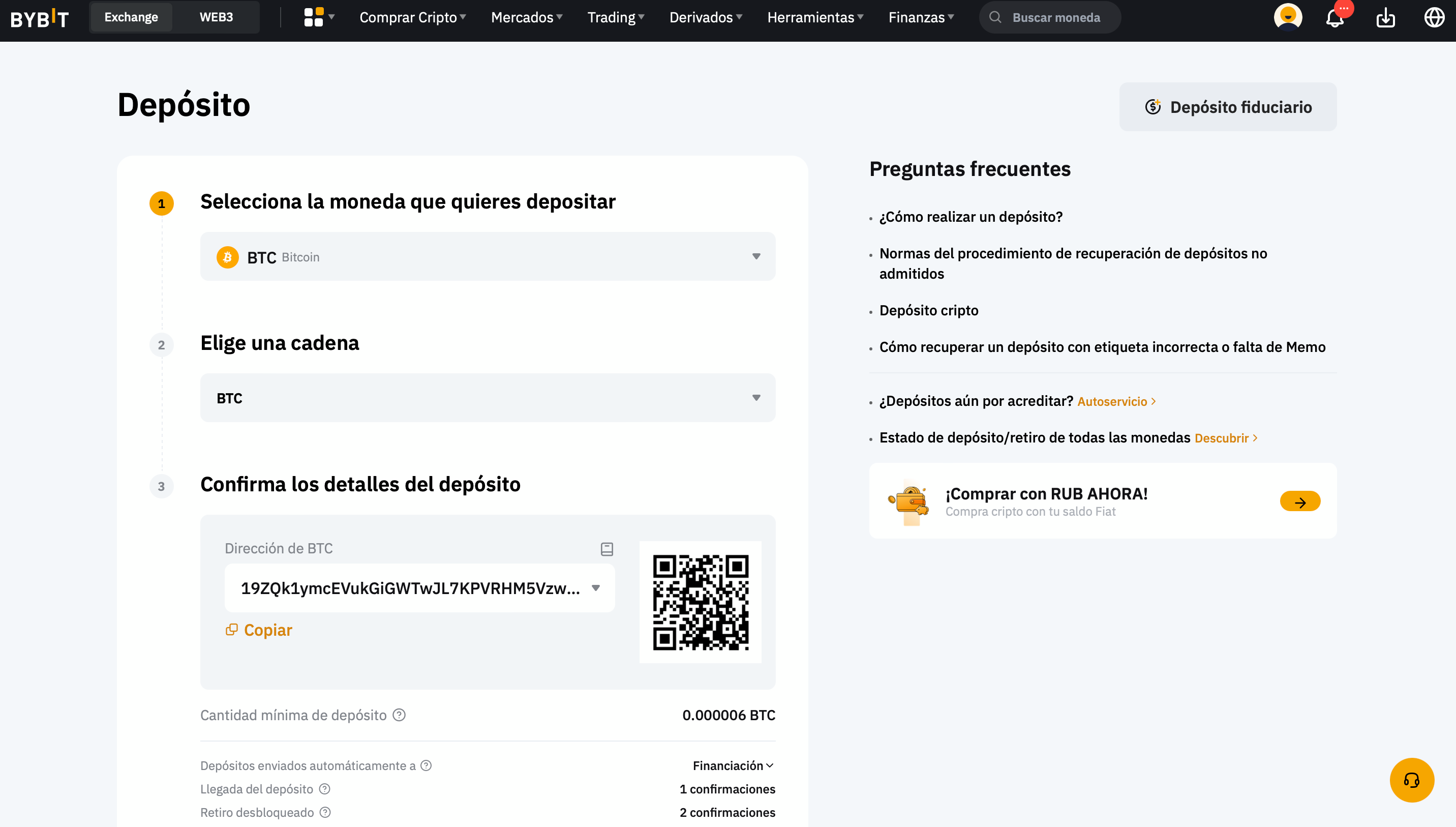Open the Comprar Cripto menu
This screenshot has width=1456, height=827.
(x=413, y=18)
